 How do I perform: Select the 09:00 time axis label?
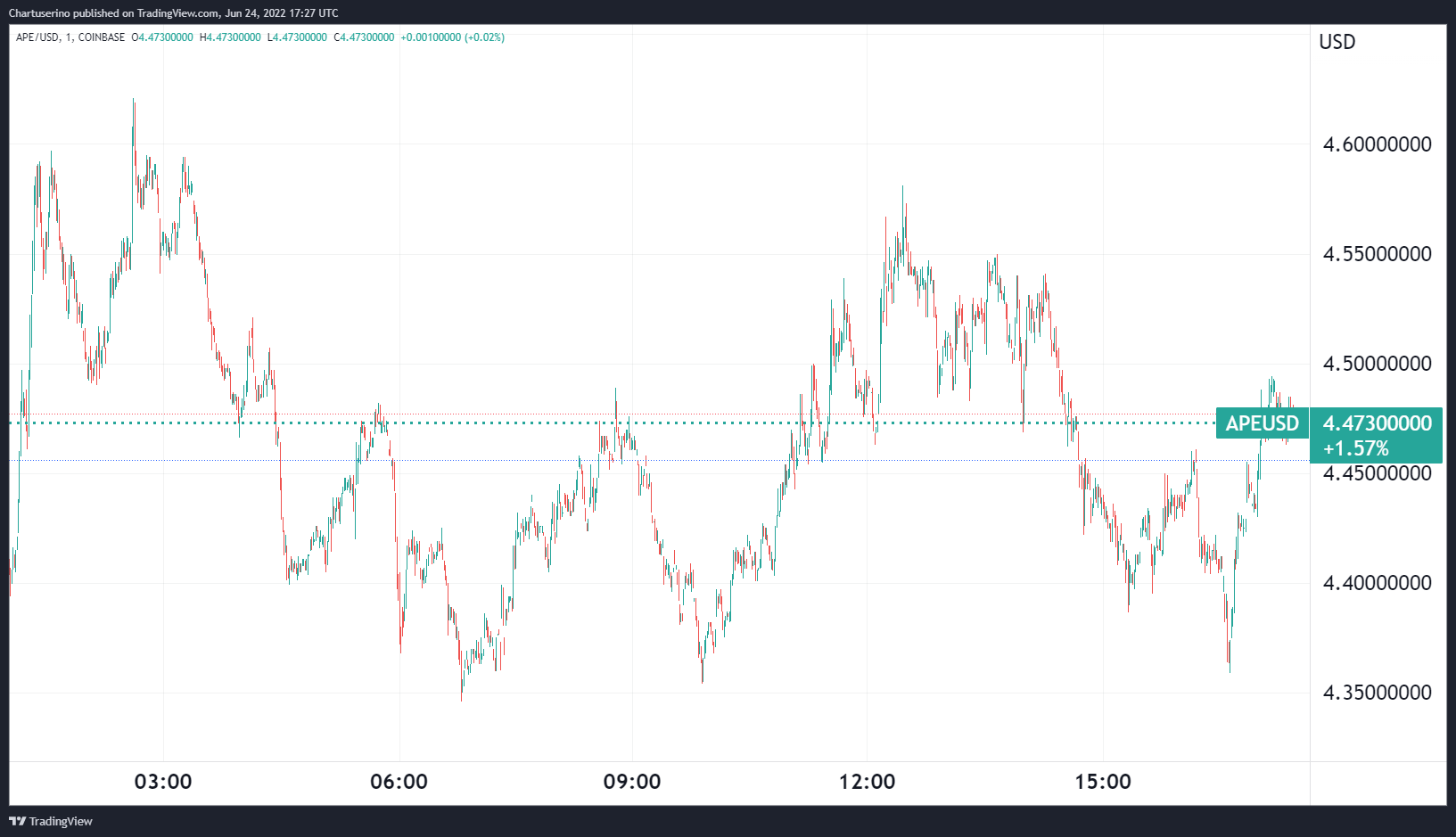632,782
